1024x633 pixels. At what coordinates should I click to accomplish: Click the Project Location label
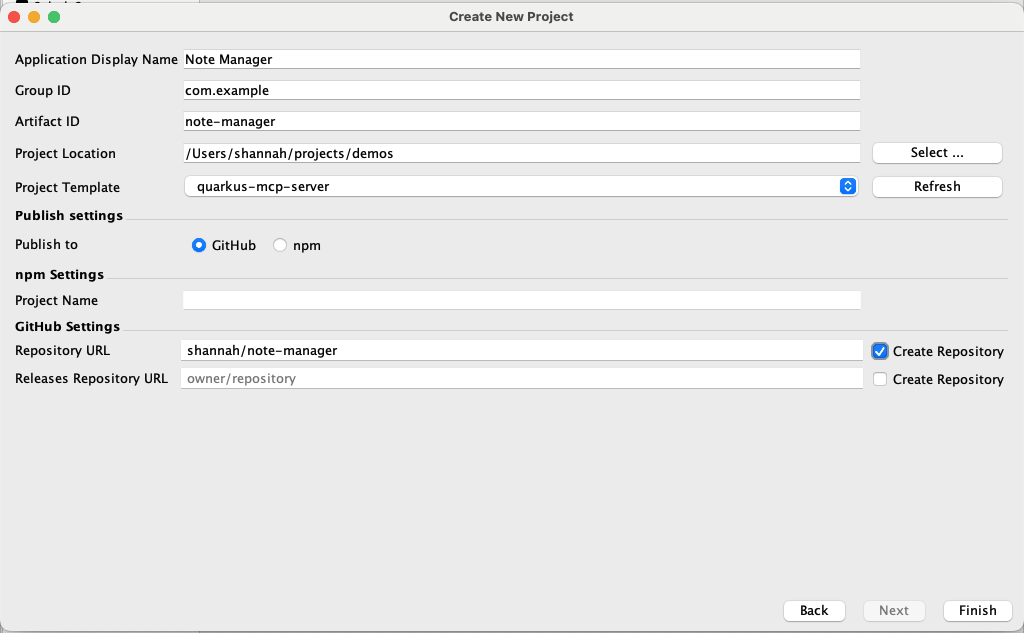(65, 154)
